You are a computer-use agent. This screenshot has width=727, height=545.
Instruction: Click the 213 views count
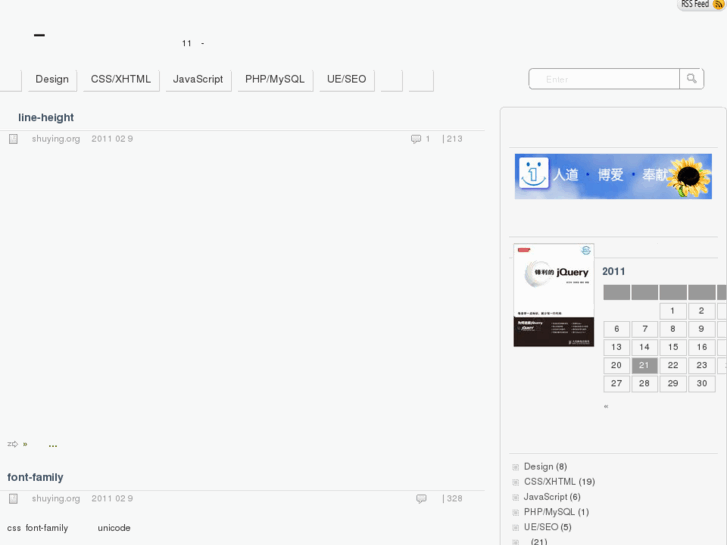point(454,139)
